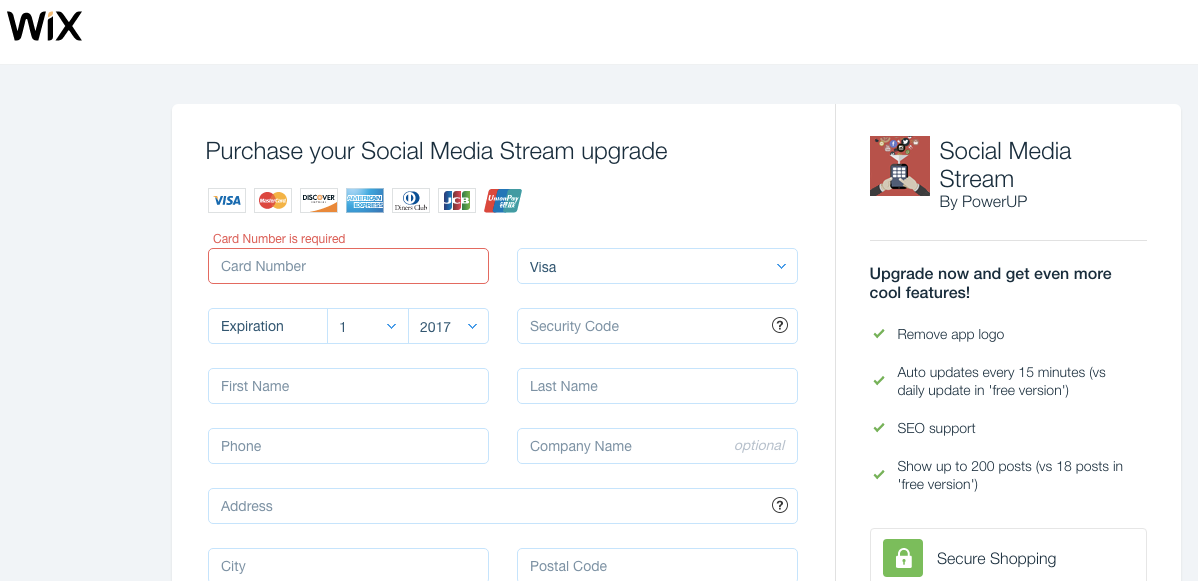Image resolution: width=1198 pixels, height=581 pixels.
Task: Click the American Express icon
Action: tap(364, 201)
